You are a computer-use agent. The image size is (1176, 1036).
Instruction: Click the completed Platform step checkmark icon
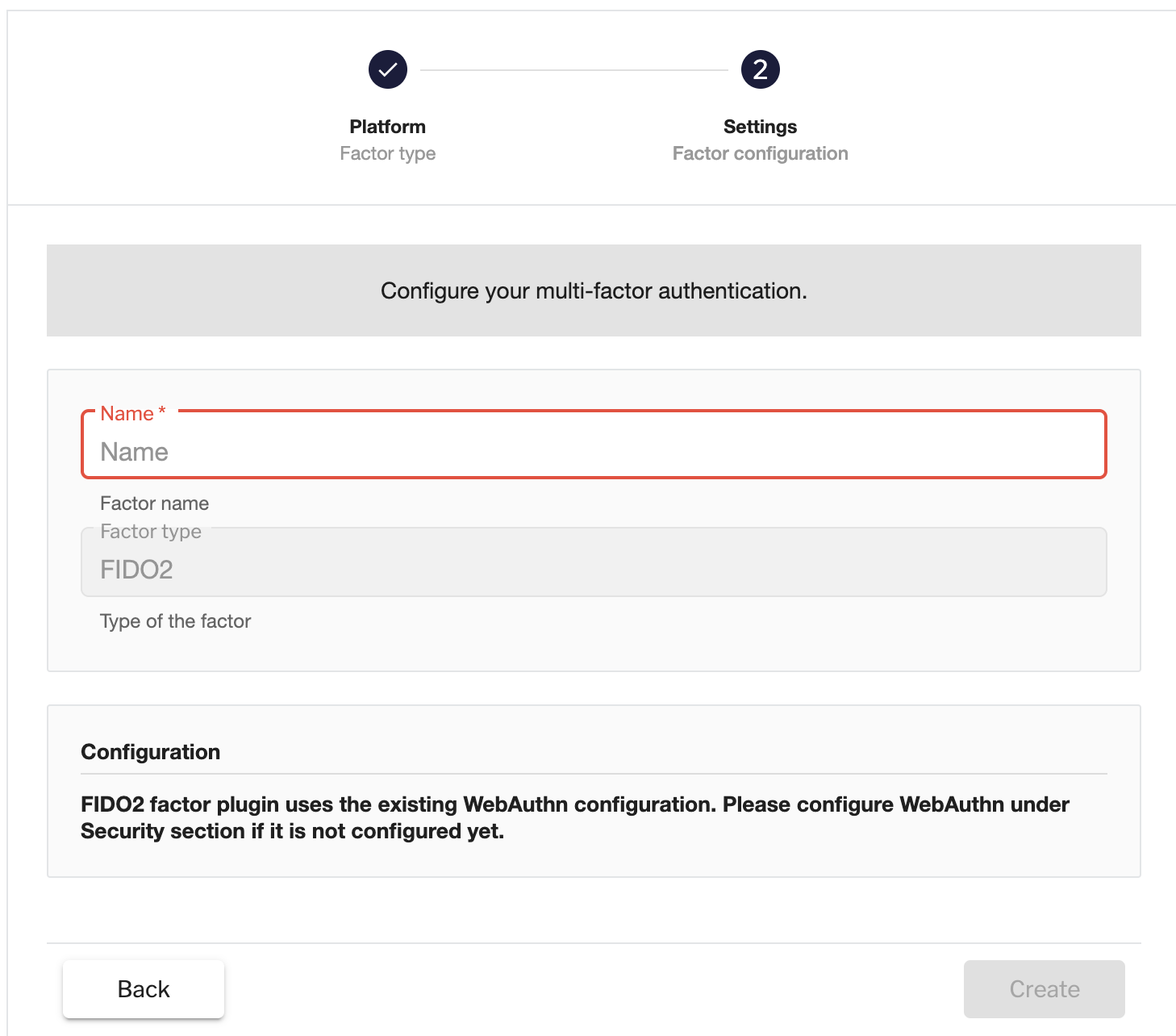click(x=388, y=70)
